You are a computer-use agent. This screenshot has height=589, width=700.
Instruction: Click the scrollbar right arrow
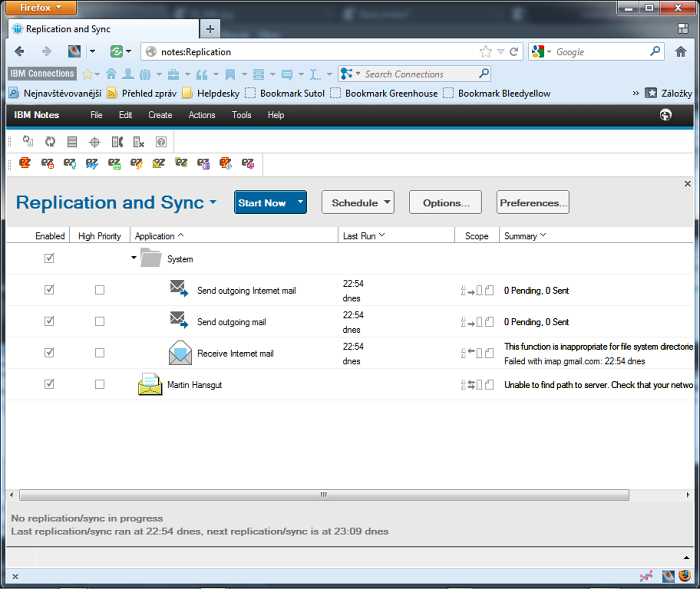(x=688, y=495)
